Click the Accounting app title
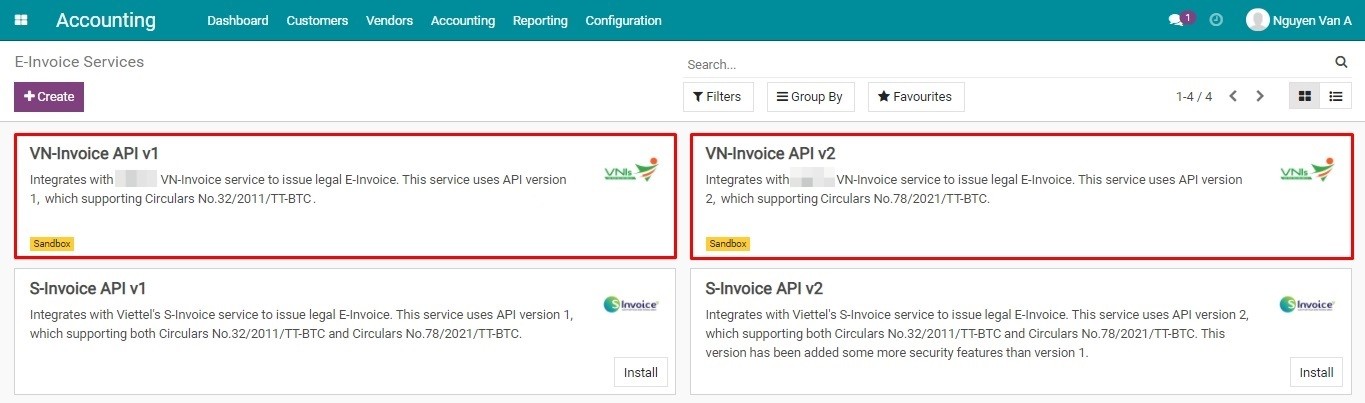This screenshot has width=1365, height=403. pyautogui.click(x=106, y=20)
